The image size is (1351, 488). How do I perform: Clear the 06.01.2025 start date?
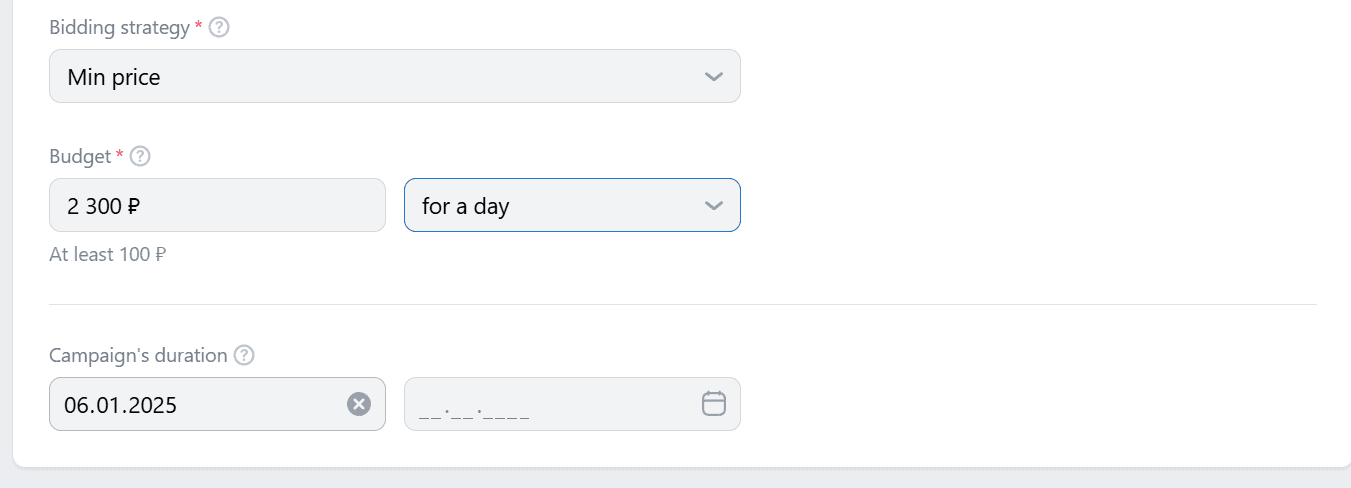pyautogui.click(x=359, y=404)
